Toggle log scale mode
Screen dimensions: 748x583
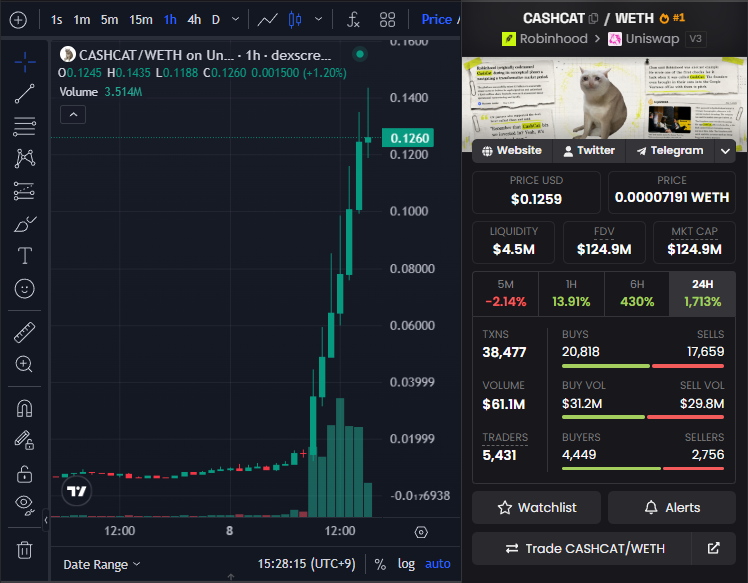pyautogui.click(x=406, y=564)
